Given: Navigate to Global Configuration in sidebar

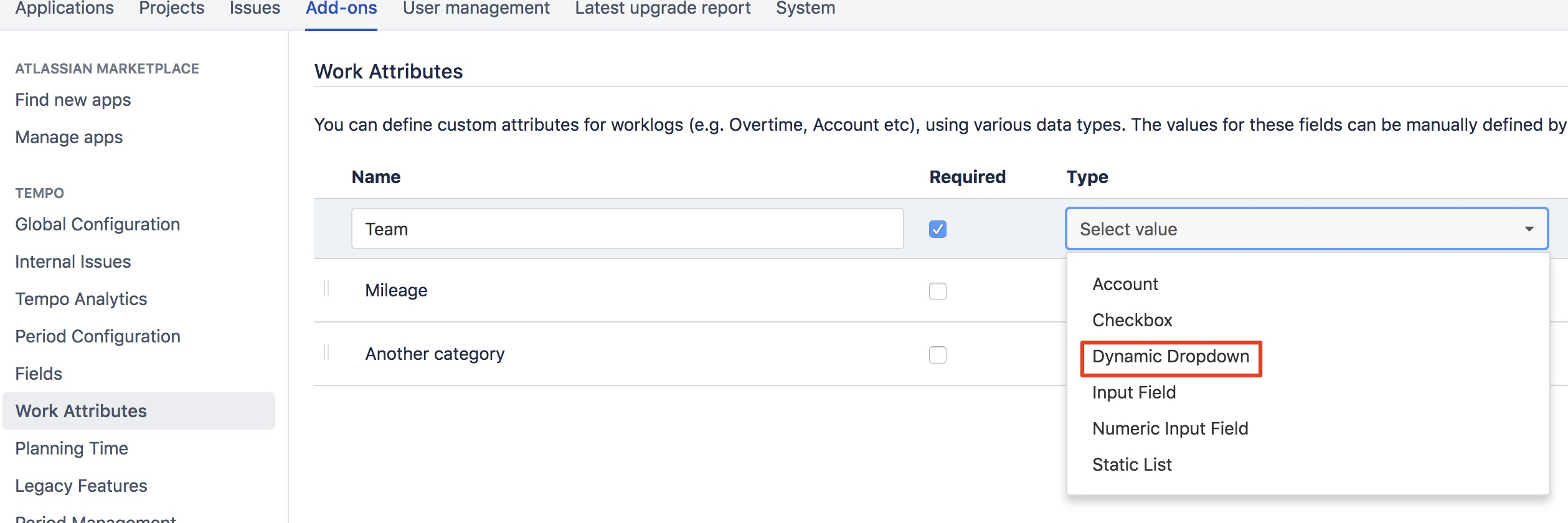Looking at the screenshot, I should coord(98,225).
